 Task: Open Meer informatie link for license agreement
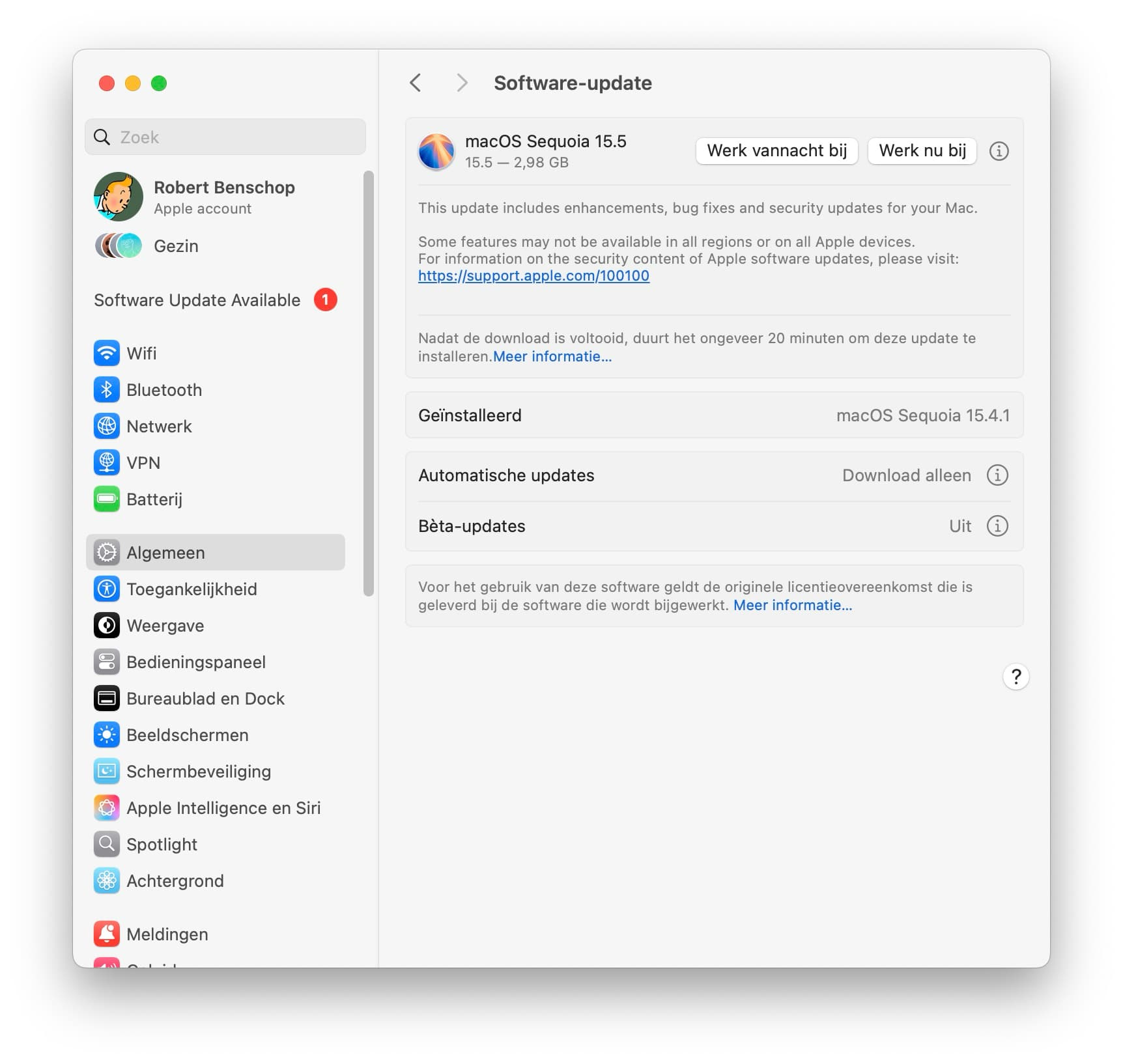(x=793, y=606)
